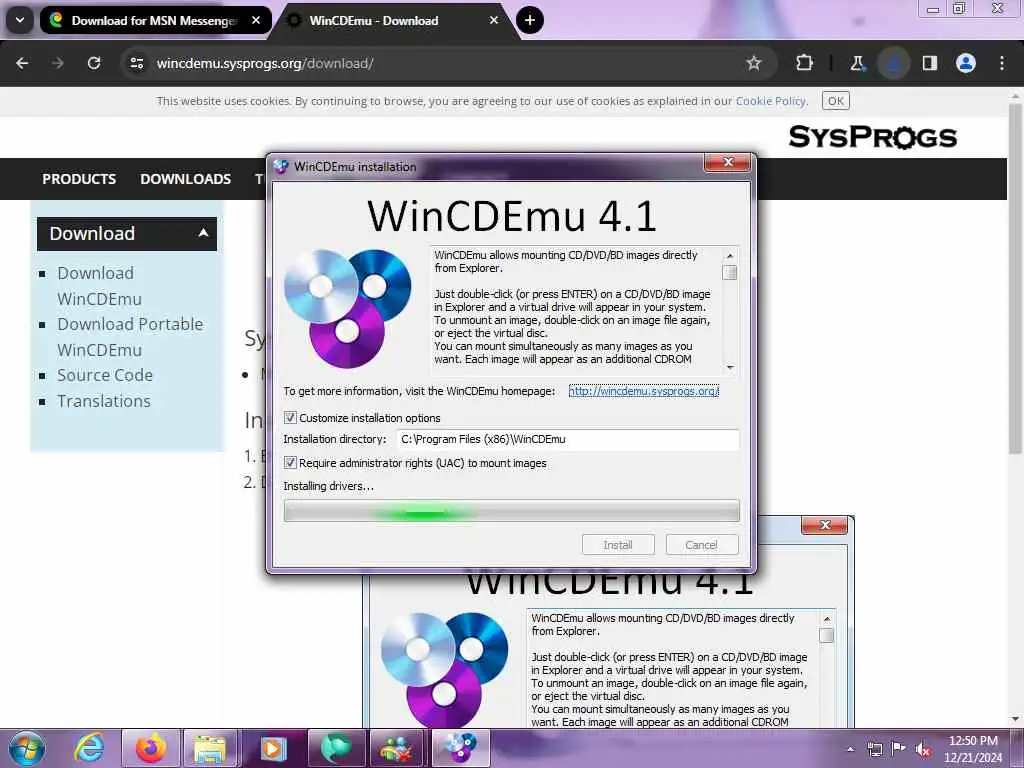Click the WinCDEmu discs logo in installer
Image resolution: width=1024 pixels, height=768 pixels.
[347, 308]
